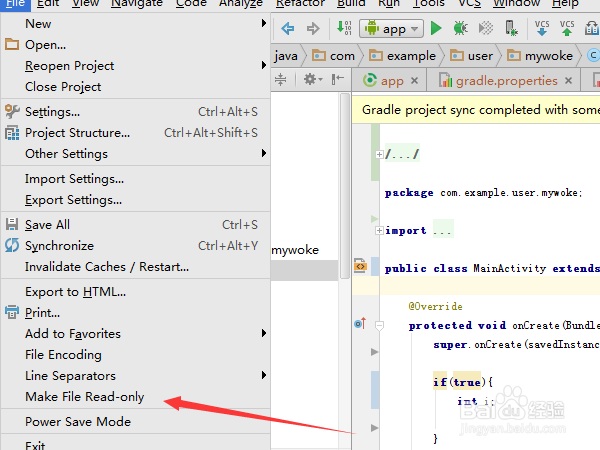Image resolution: width=600 pixels, height=450 pixels.
Task: Click VCS commit changes icon
Action: click(x=567, y=28)
